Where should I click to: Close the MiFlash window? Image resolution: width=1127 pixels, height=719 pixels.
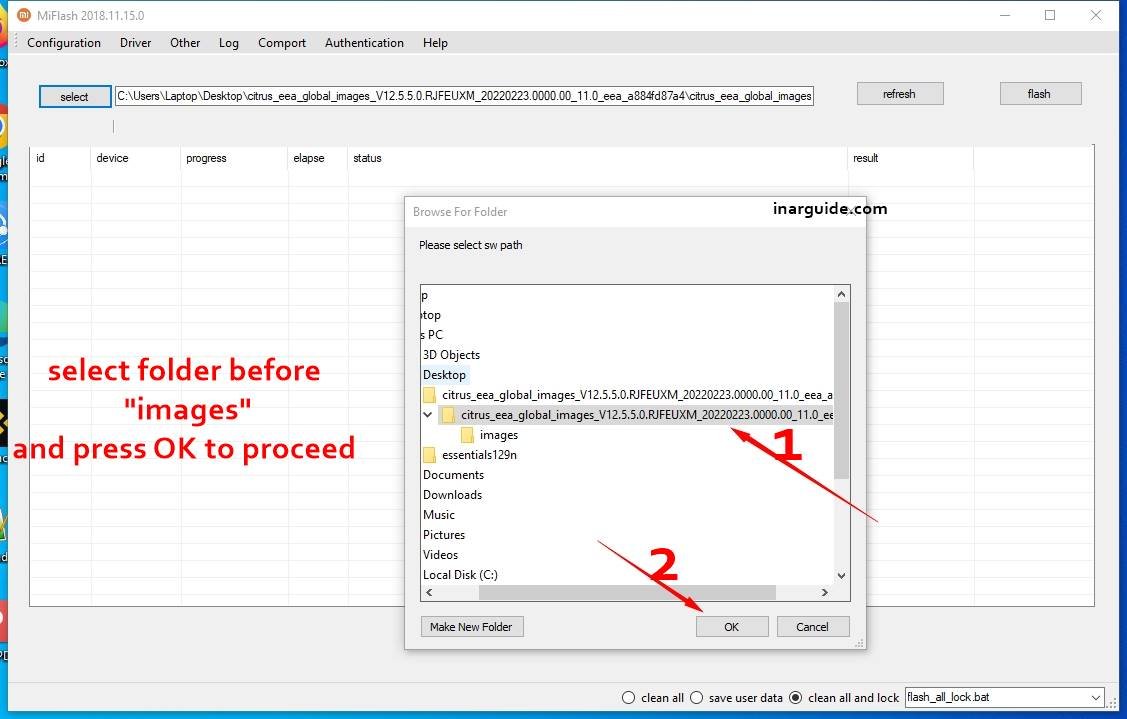[x=1095, y=15]
